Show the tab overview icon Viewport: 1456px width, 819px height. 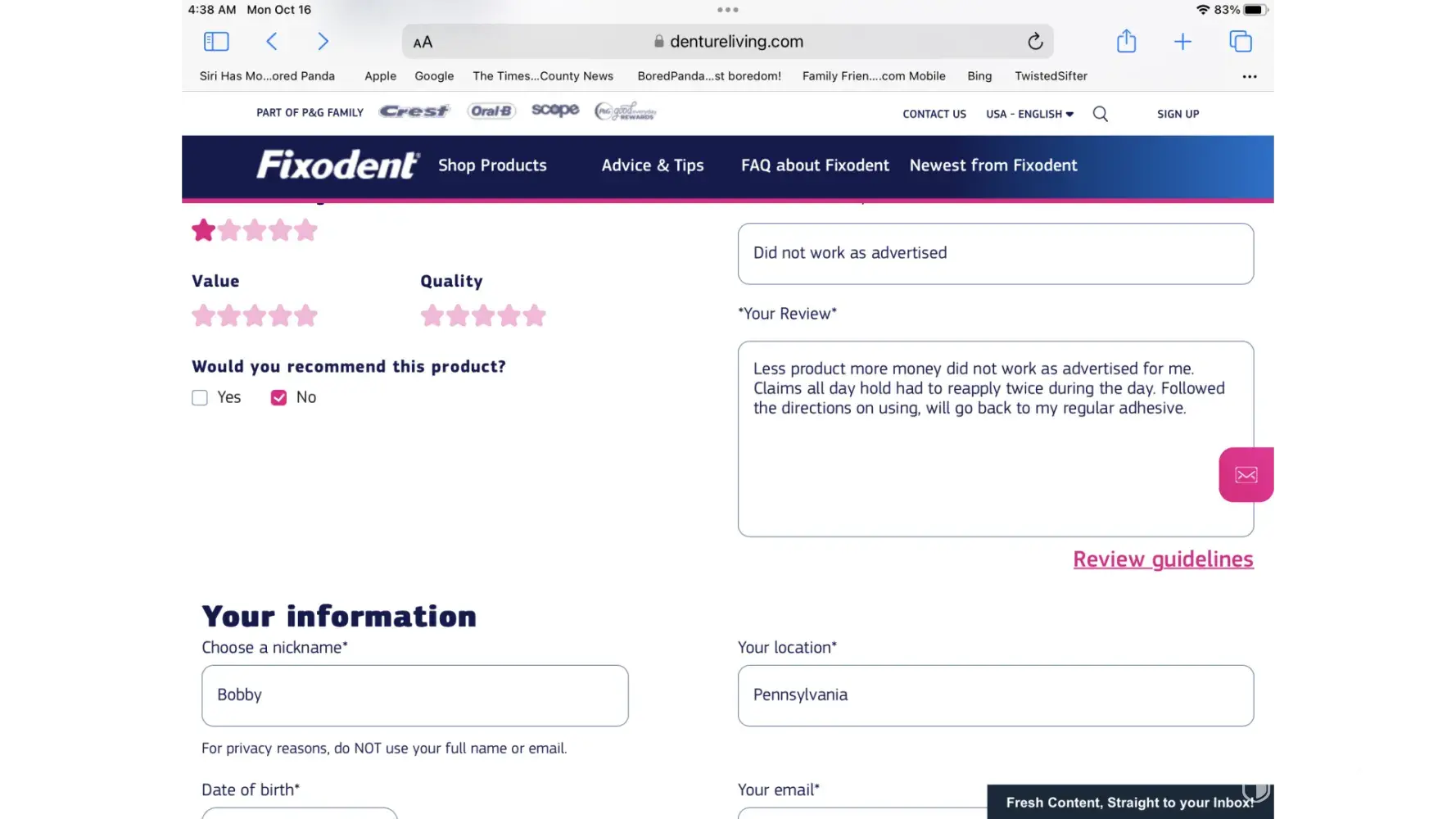1241,42
